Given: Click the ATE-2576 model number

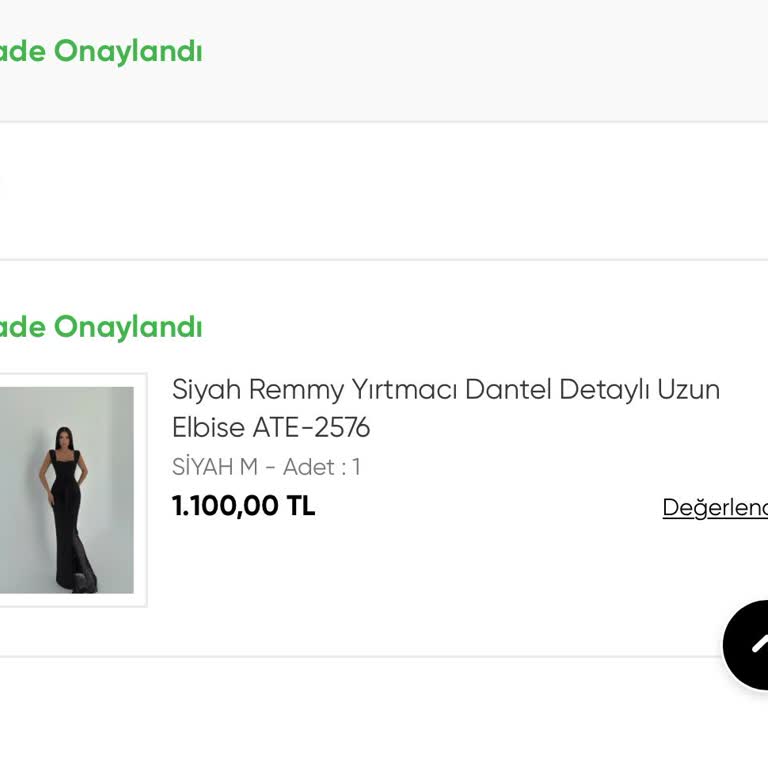Looking at the screenshot, I should pos(311,428).
